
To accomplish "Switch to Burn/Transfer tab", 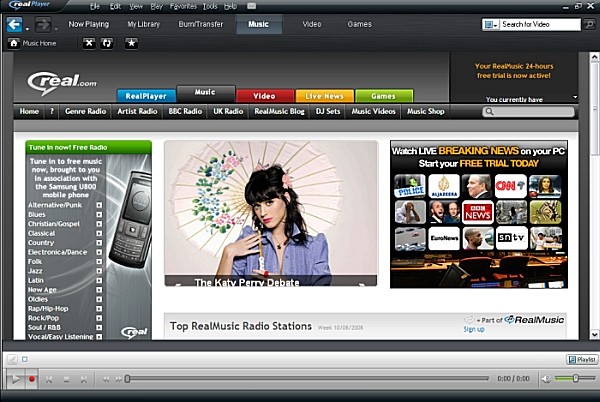I will 201,24.
